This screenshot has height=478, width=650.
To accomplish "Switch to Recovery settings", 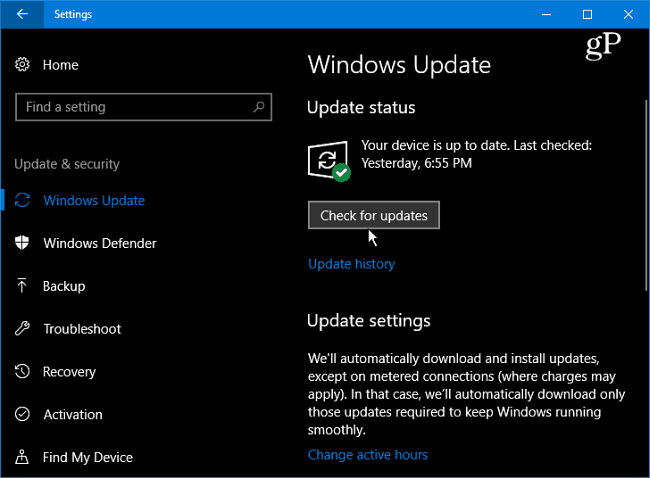I will click(69, 372).
